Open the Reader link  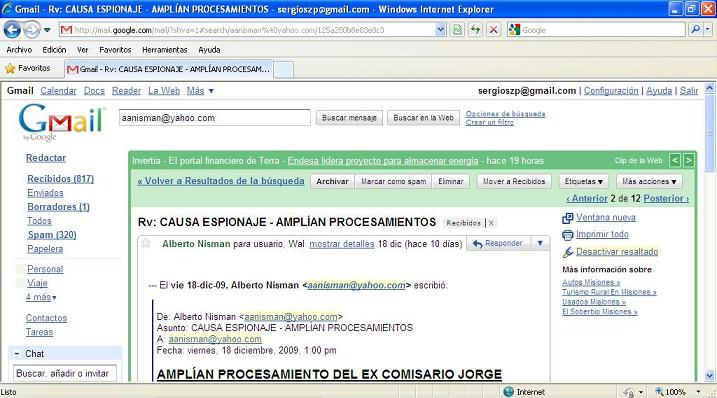click(126, 91)
